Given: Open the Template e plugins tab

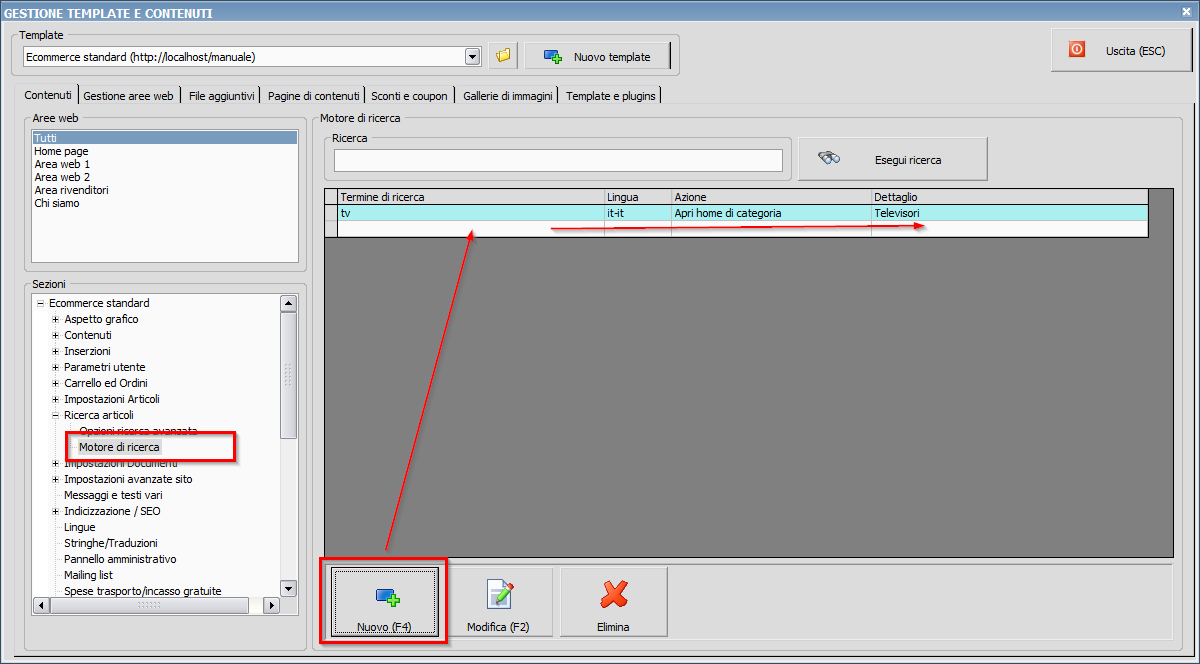Looking at the screenshot, I should coord(612,96).
